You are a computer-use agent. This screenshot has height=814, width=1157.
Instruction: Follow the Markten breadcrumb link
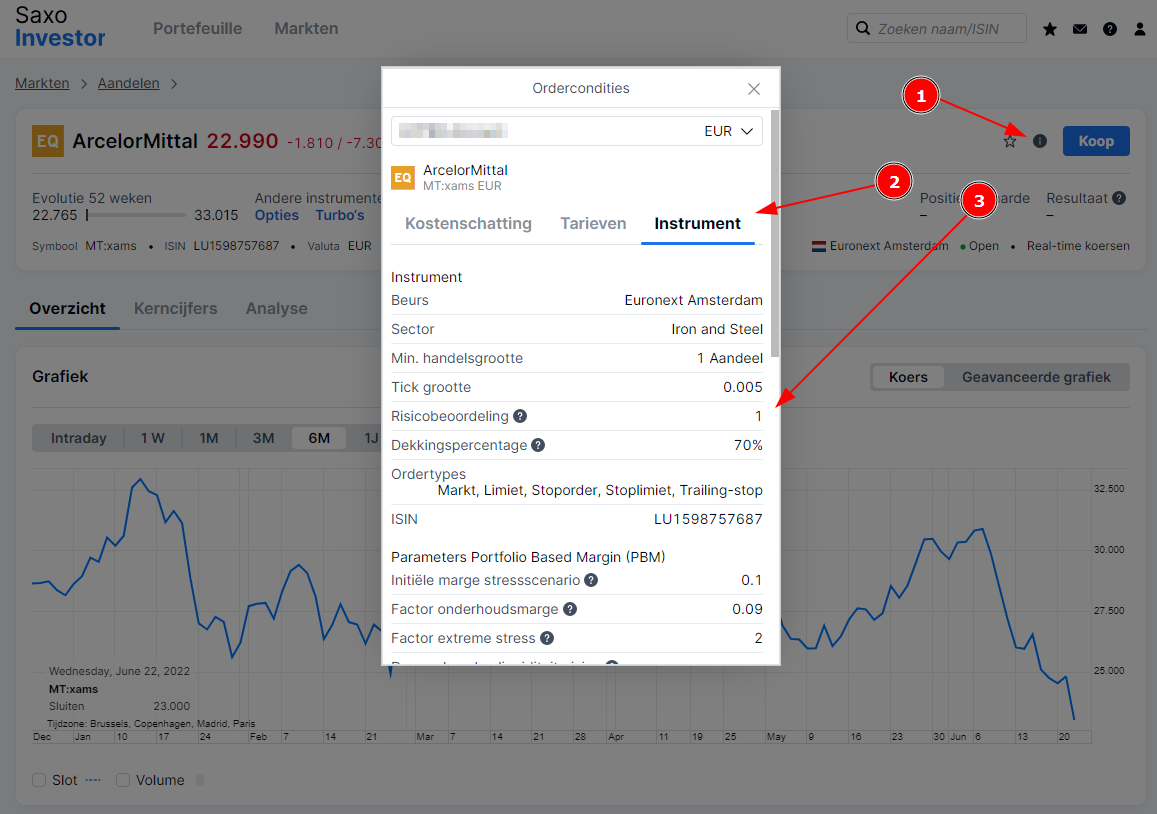pyautogui.click(x=42, y=83)
